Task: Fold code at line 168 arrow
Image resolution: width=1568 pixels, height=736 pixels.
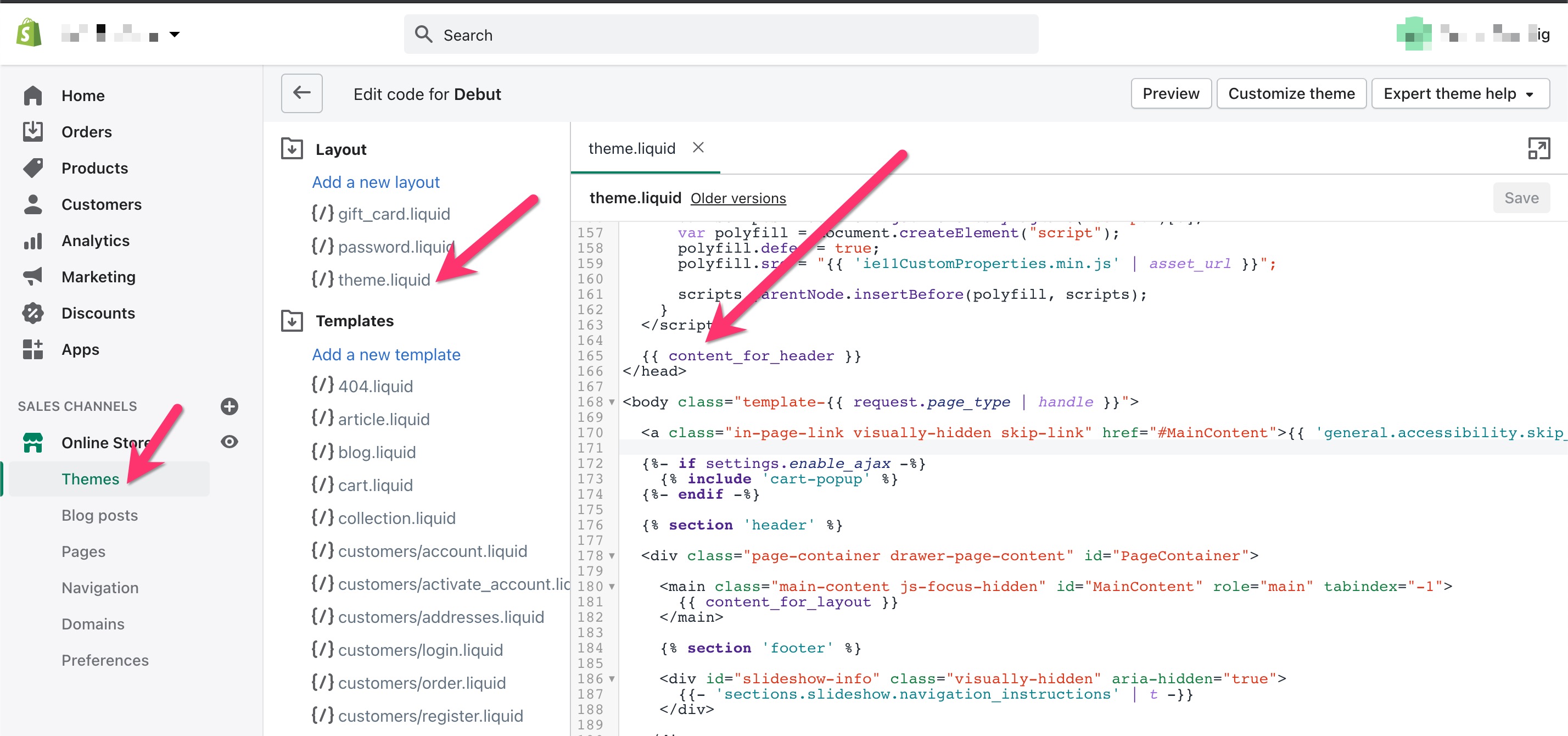Action: tap(612, 402)
